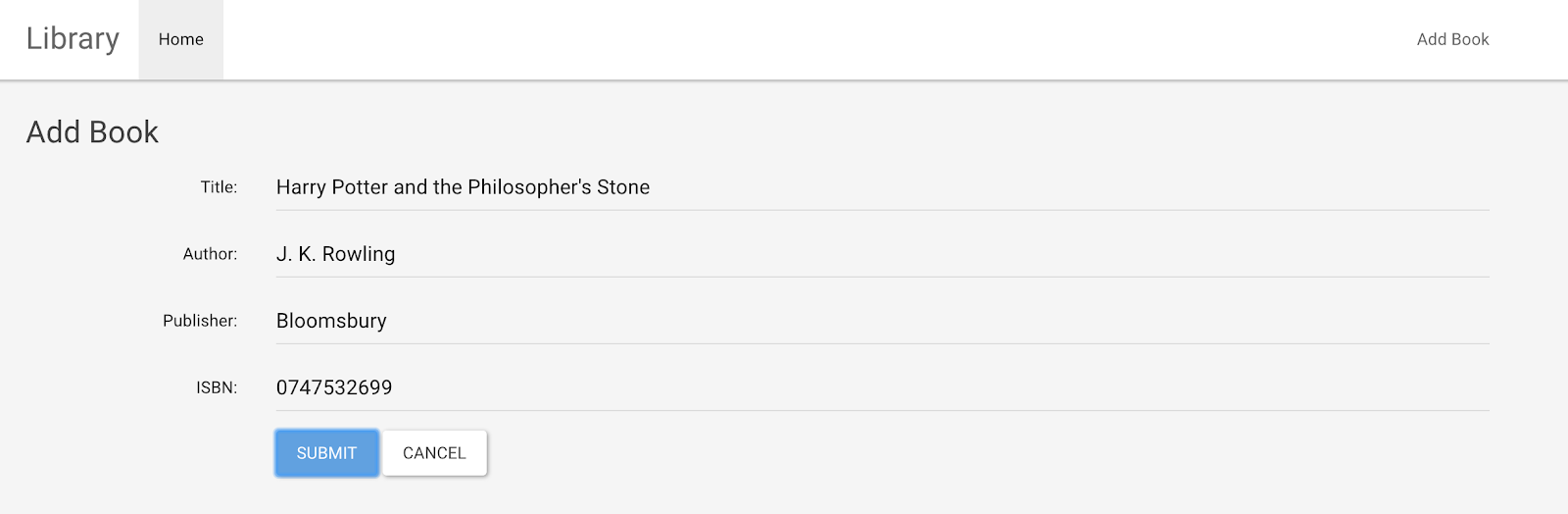The image size is (1568, 514).
Task: Click the 'Title:' field label
Action: click(x=219, y=187)
